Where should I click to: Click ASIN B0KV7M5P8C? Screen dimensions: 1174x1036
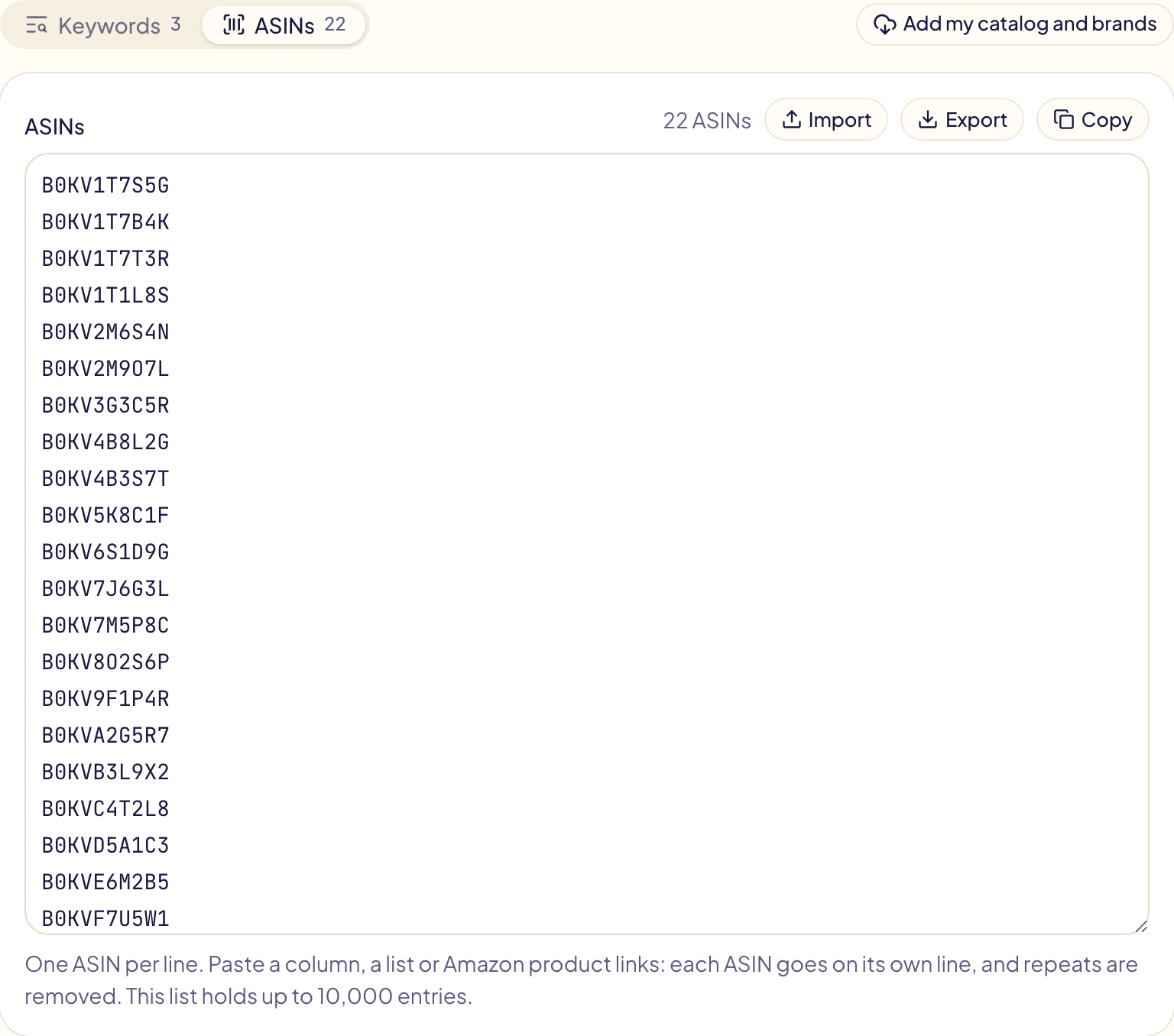(x=105, y=626)
